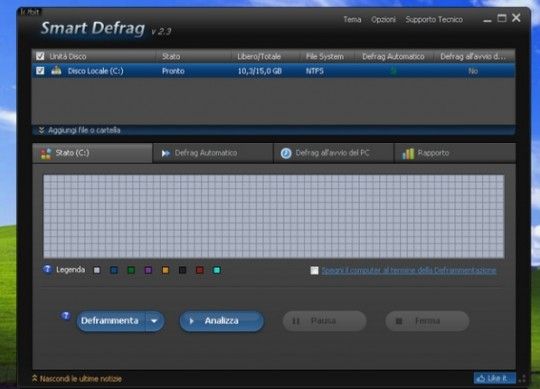The width and height of the screenshot is (540, 389).
Task: Click the purple legend color swatch
Action: [x=148, y=270]
